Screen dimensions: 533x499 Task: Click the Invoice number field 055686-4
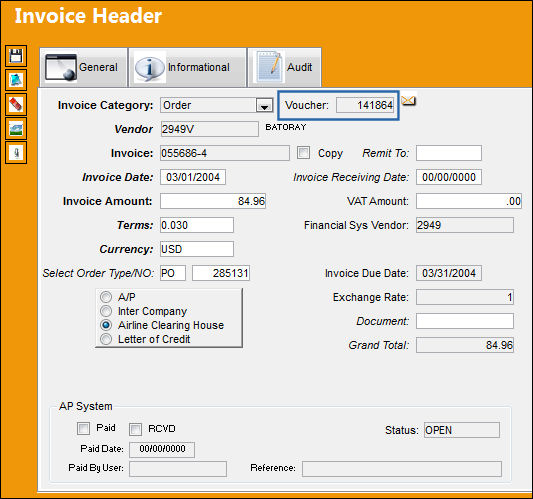pyautogui.click(x=225, y=153)
